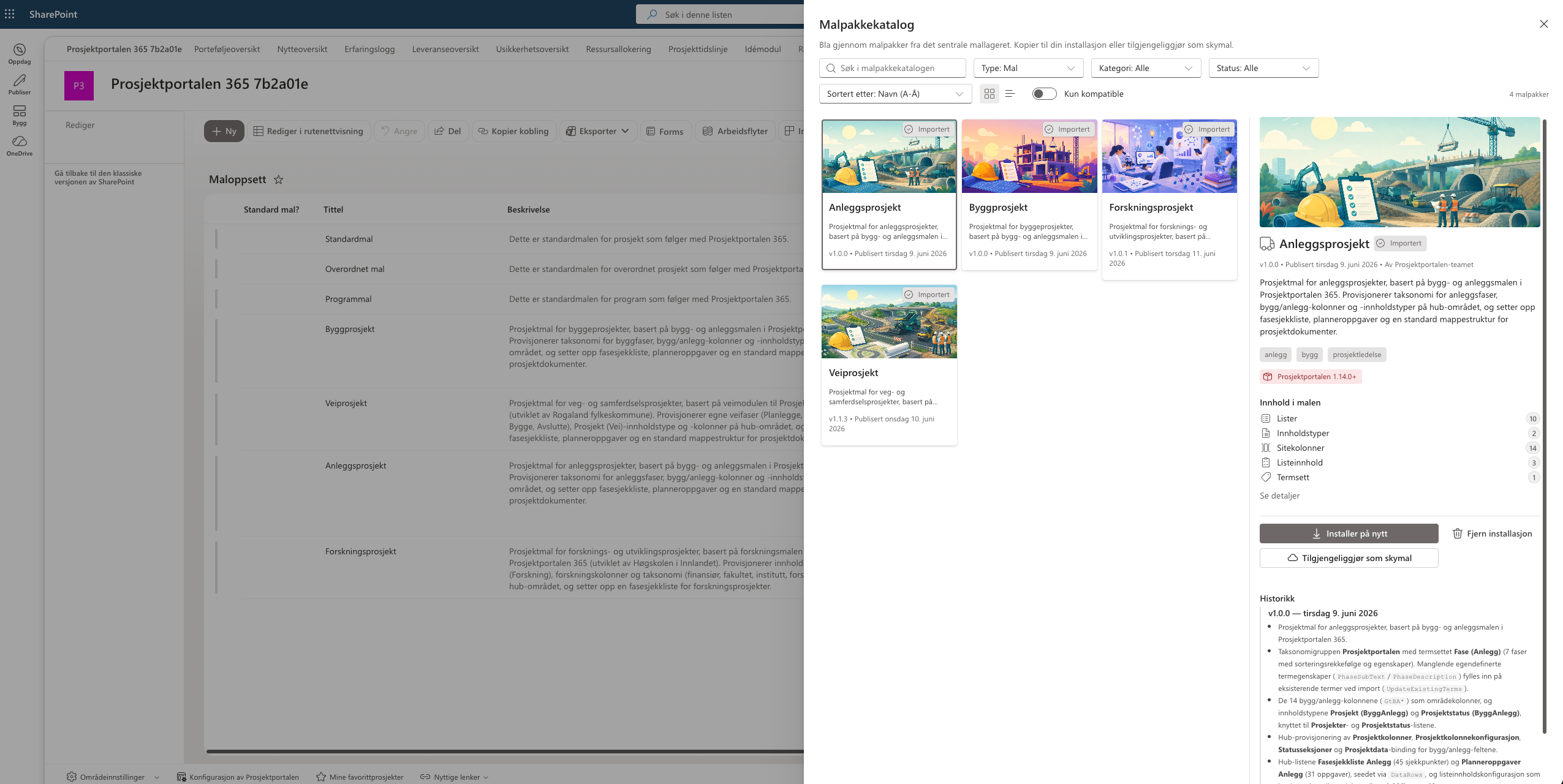Open the Status: Alle dropdown
This screenshot has width=1563, height=784.
1263,68
